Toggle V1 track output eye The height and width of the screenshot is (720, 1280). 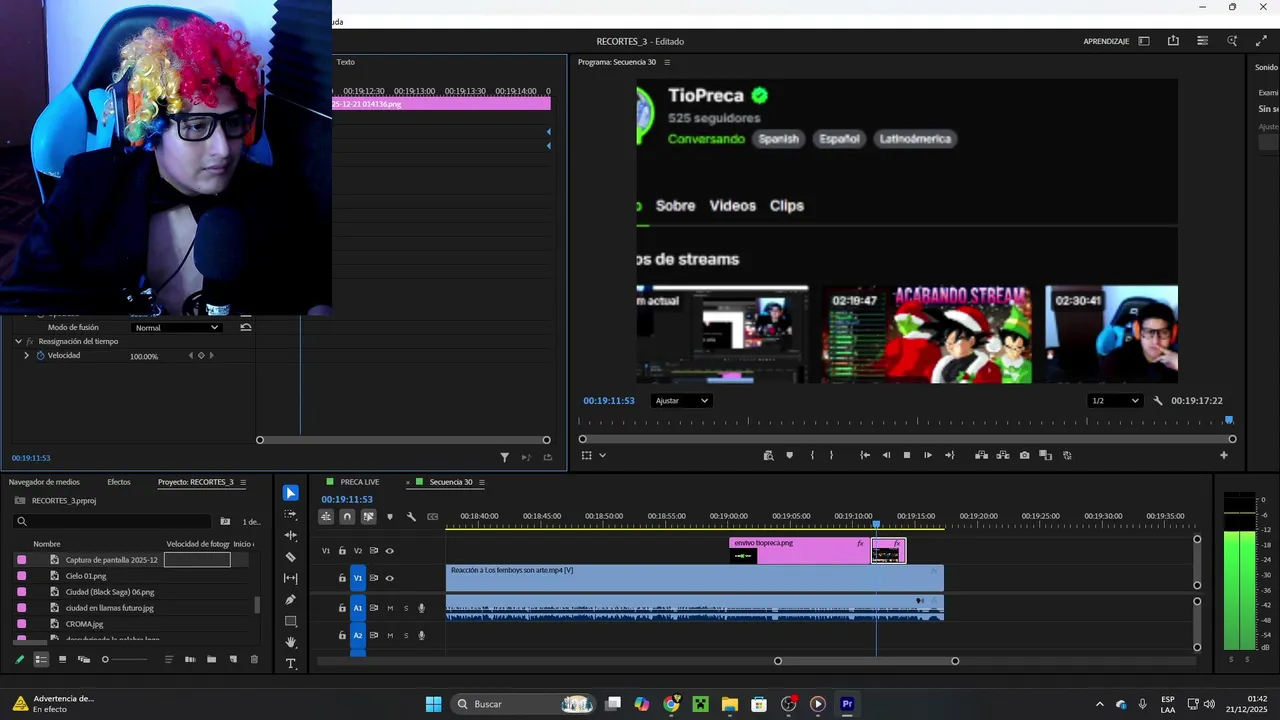tap(389, 578)
